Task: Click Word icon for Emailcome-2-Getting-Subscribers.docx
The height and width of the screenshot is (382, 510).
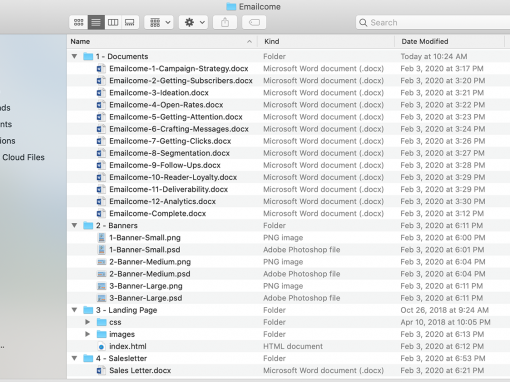Action: 100,81
